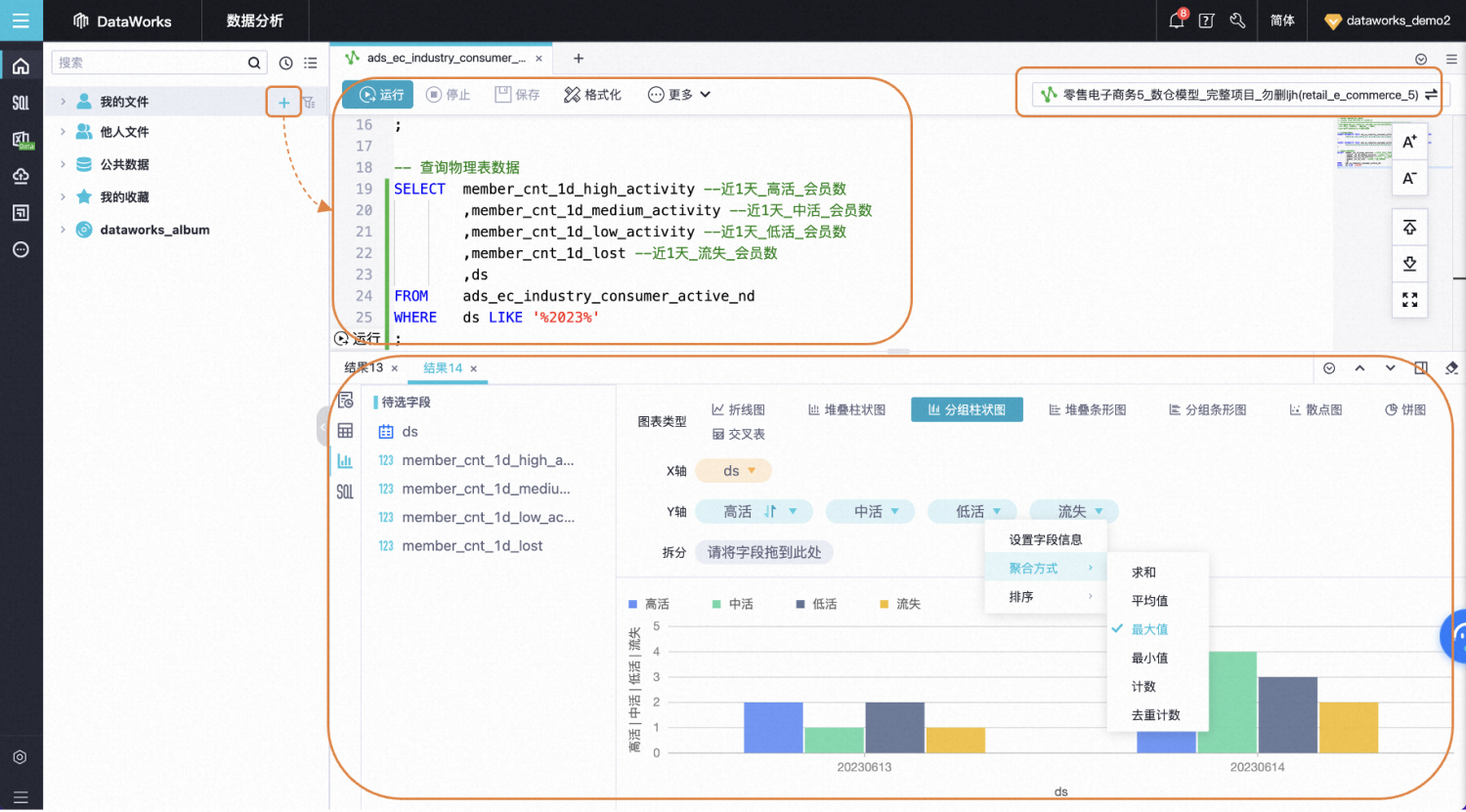
Task: Select 最小值 aggregation
Action: 1158,659
